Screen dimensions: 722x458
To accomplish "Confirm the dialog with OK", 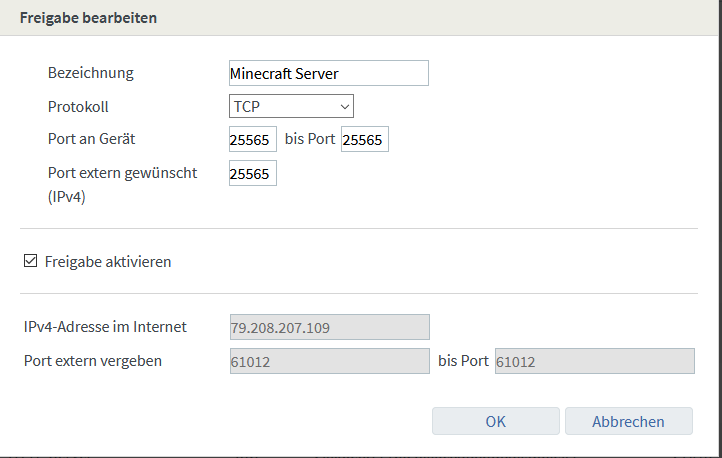I will 495,421.
